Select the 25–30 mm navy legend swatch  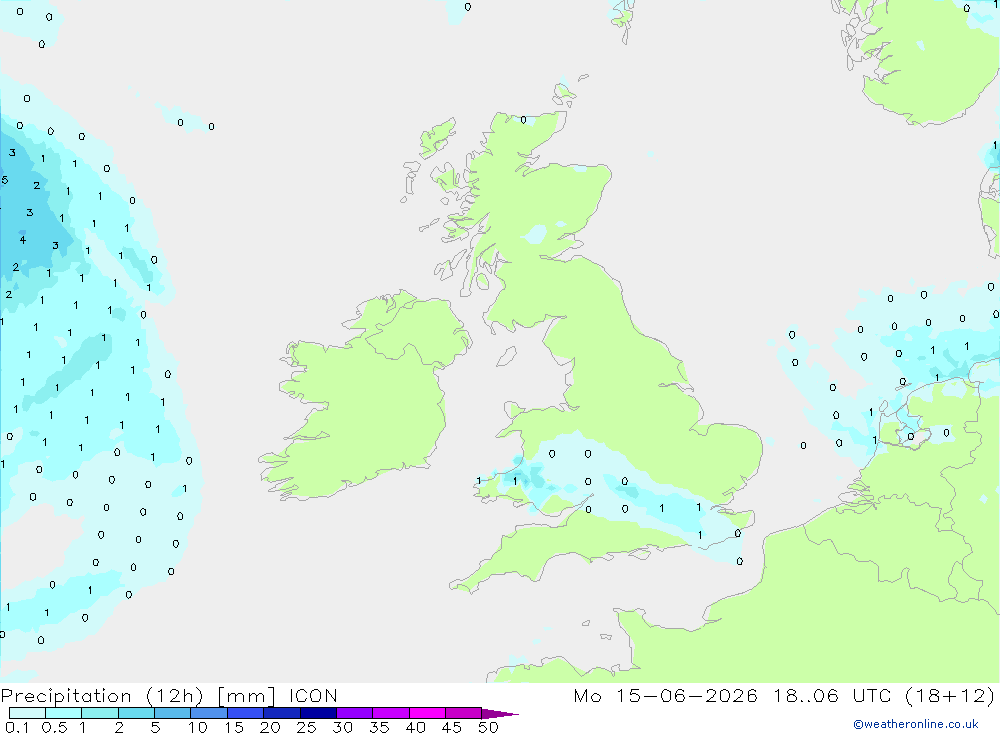pyautogui.click(x=318, y=713)
